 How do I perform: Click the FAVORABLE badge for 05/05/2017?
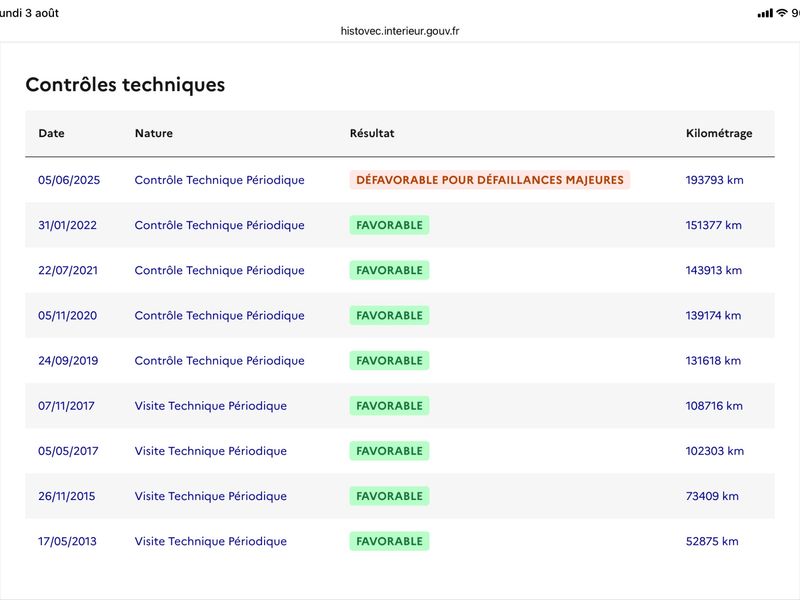click(x=389, y=451)
